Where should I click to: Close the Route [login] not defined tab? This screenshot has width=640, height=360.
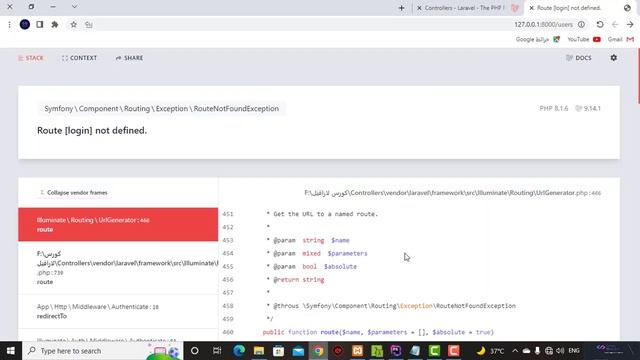(x=531, y=8)
